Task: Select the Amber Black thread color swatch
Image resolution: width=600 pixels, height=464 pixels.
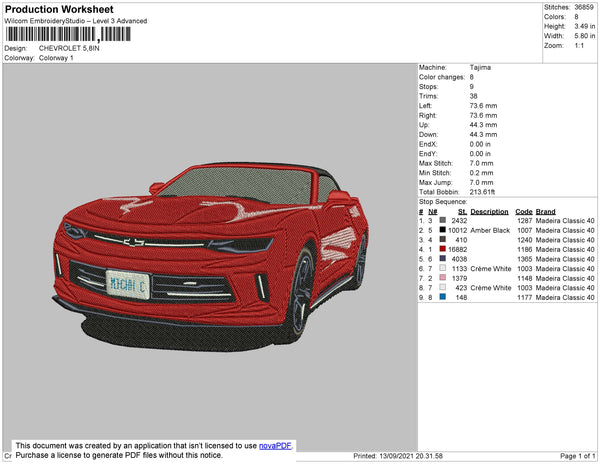Action: tap(444, 230)
